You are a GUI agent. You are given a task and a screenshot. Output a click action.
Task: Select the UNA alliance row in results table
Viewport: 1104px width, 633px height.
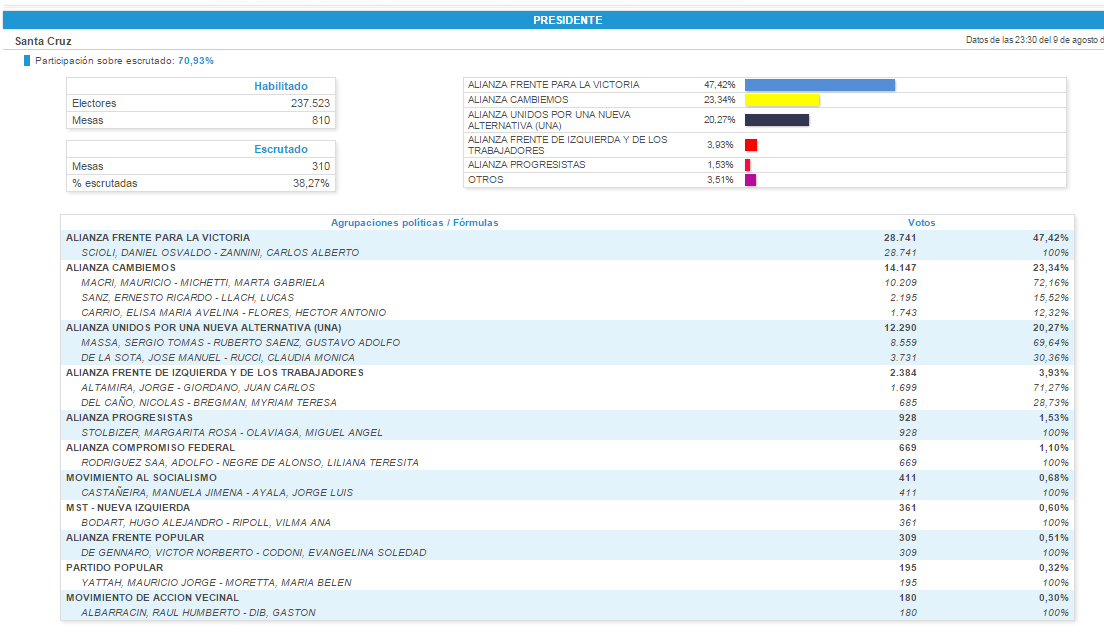click(x=567, y=327)
